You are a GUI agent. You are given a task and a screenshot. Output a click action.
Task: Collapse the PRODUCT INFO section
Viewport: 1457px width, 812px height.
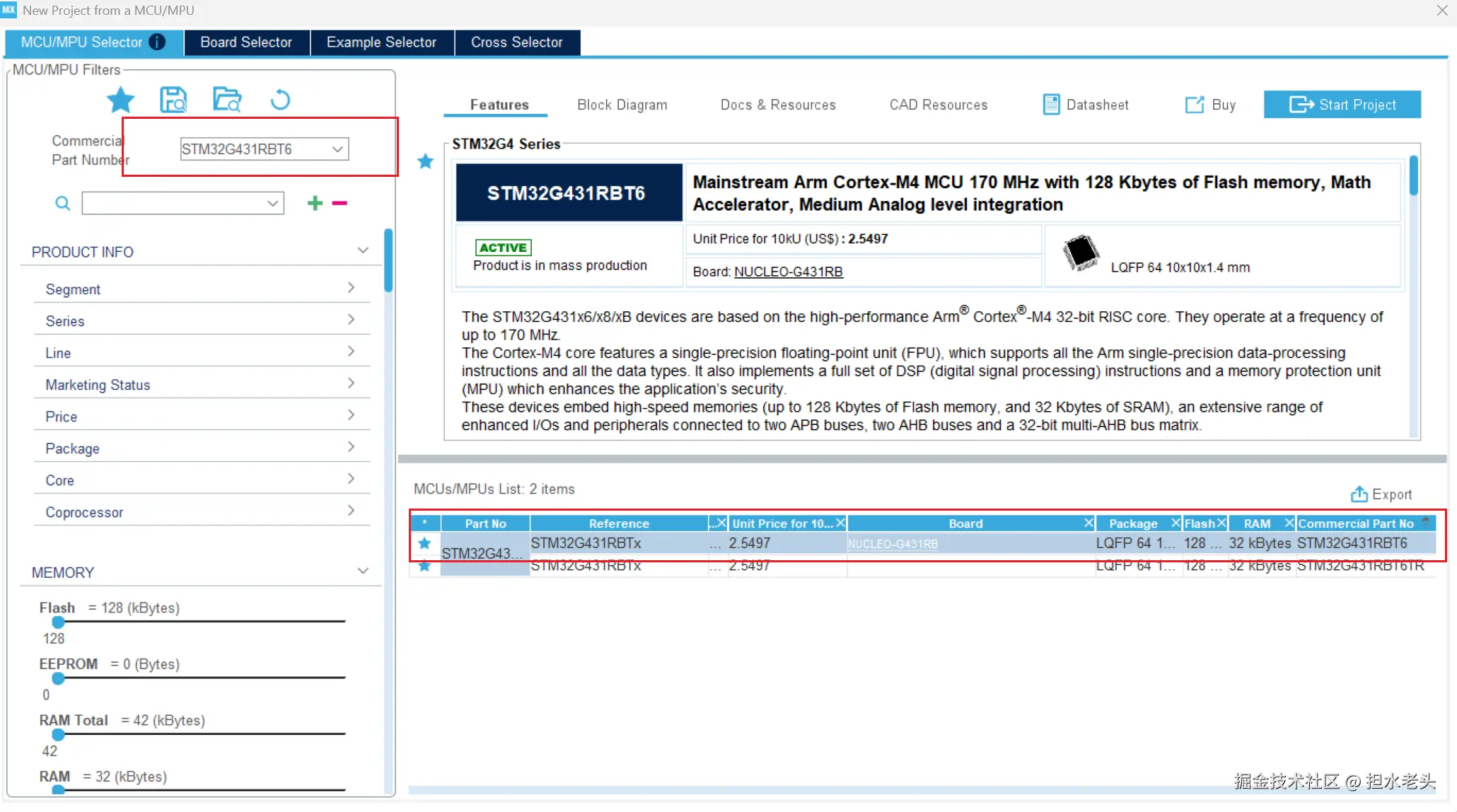(363, 250)
